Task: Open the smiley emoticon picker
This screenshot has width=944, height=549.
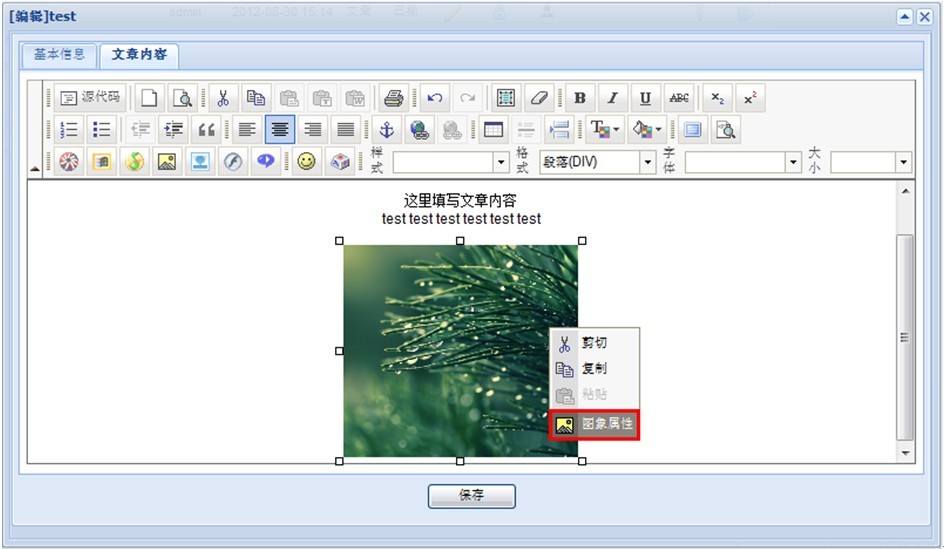Action: (x=307, y=161)
